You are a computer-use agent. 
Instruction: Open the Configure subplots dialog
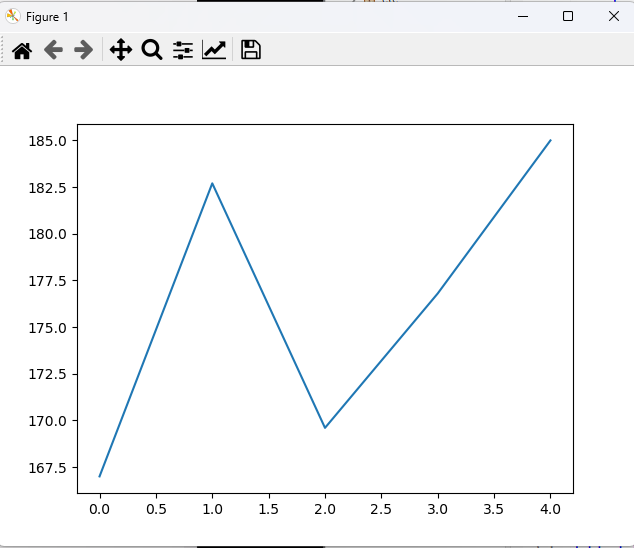(x=183, y=50)
